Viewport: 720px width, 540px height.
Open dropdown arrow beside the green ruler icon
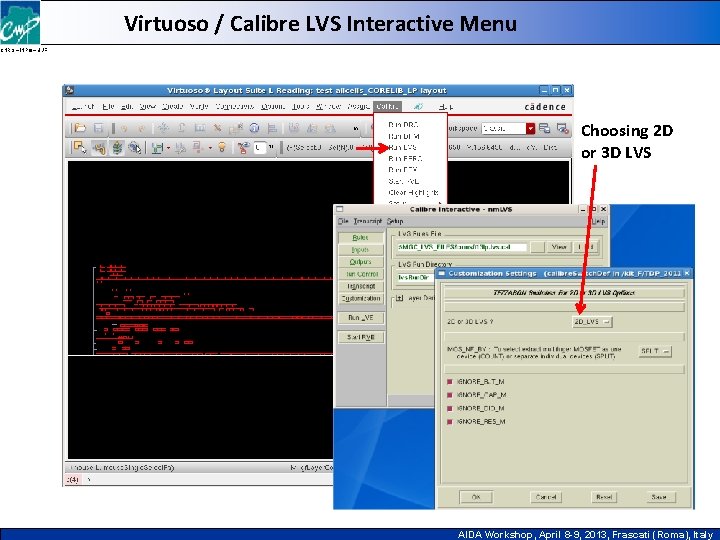click(169, 148)
